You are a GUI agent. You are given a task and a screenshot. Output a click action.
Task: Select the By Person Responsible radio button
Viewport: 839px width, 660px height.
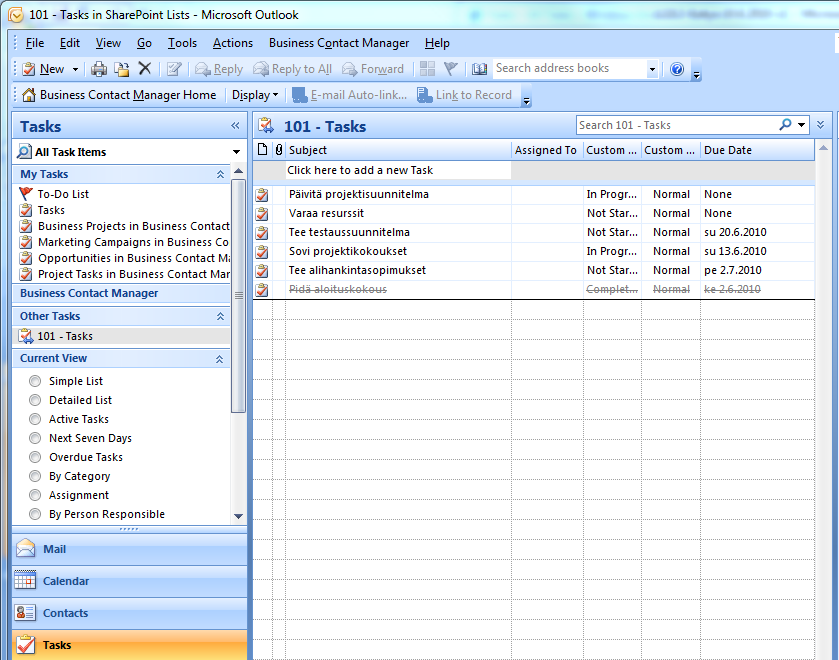tap(35, 514)
